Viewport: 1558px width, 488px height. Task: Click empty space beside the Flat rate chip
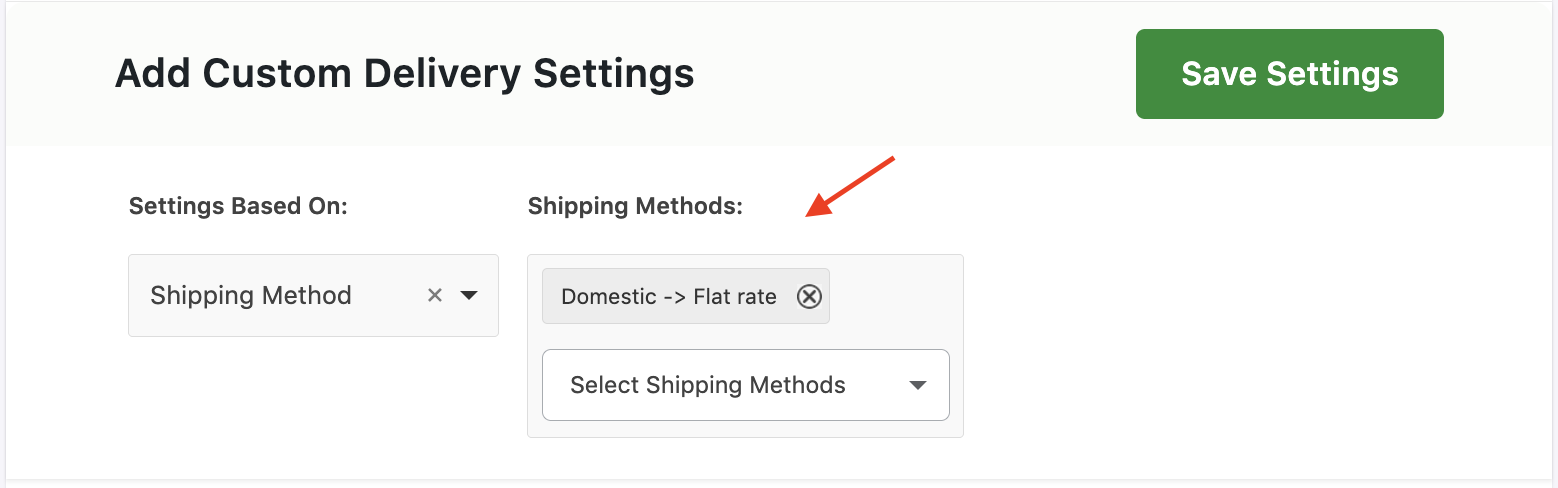[x=893, y=296]
